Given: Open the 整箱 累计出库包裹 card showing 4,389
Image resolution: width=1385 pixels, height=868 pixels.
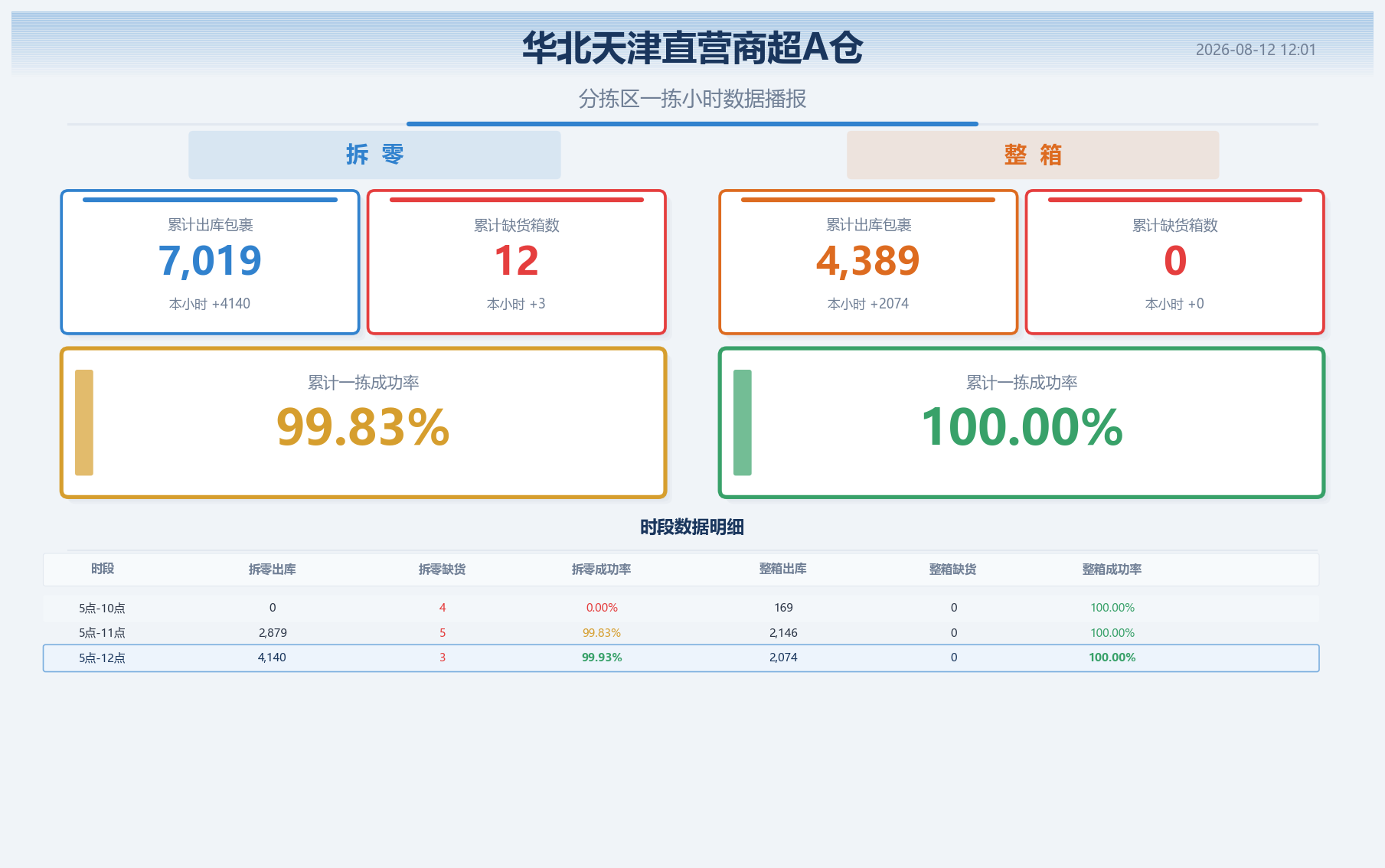Looking at the screenshot, I should (x=868, y=262).
